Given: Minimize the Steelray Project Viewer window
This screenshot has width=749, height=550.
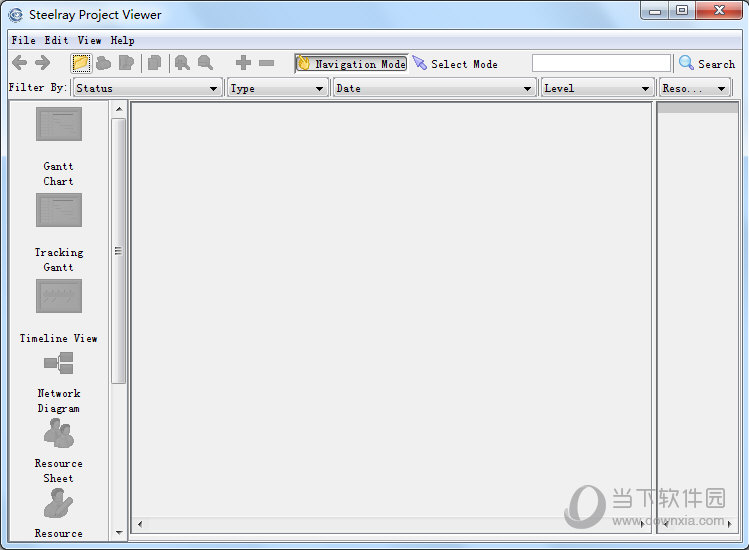Looking at the screenshot, I should point(655,11).
